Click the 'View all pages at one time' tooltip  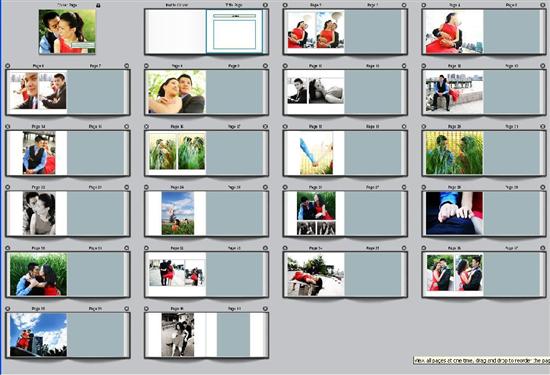pyautogui.click(x=481, y=361)
